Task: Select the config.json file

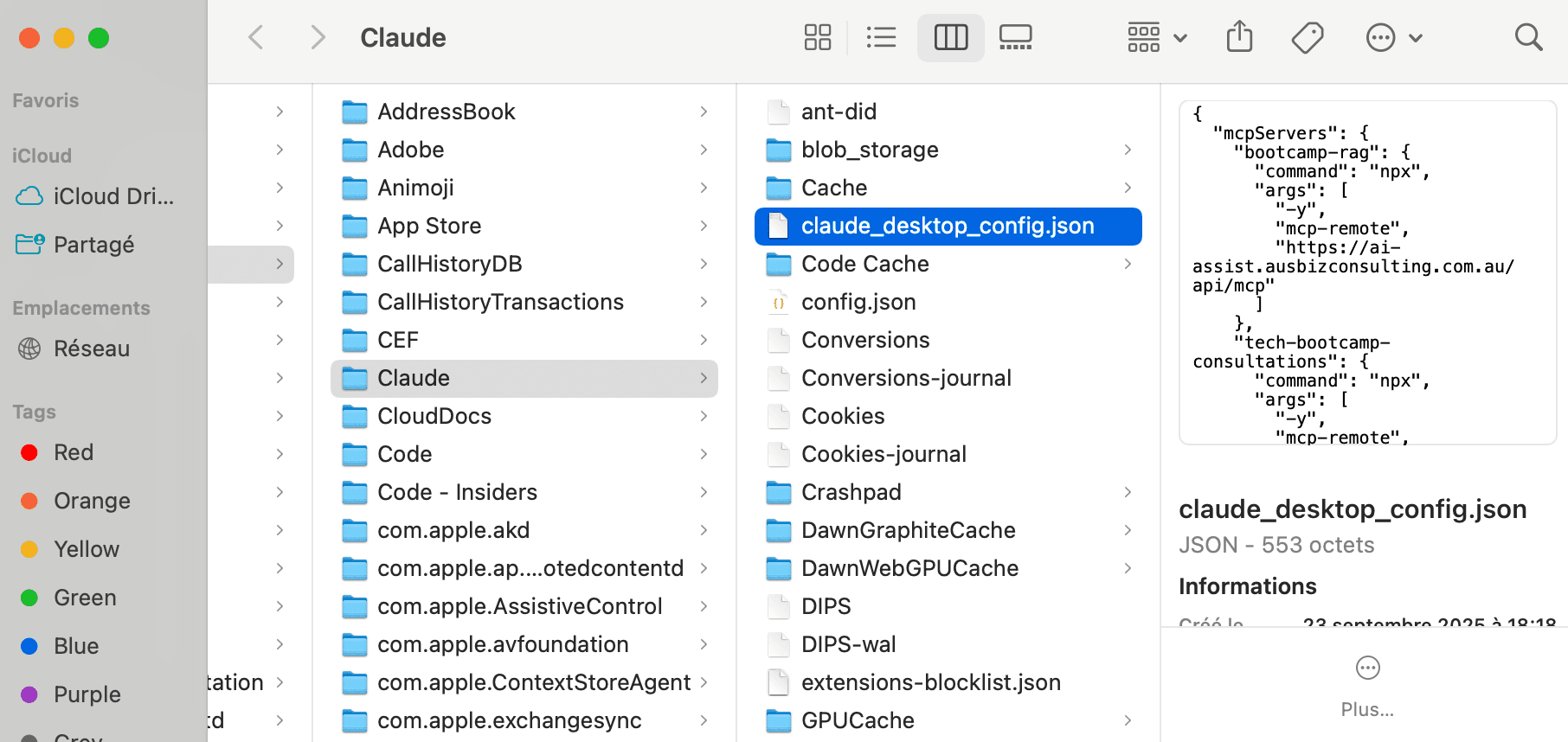Action: point(858,302)
